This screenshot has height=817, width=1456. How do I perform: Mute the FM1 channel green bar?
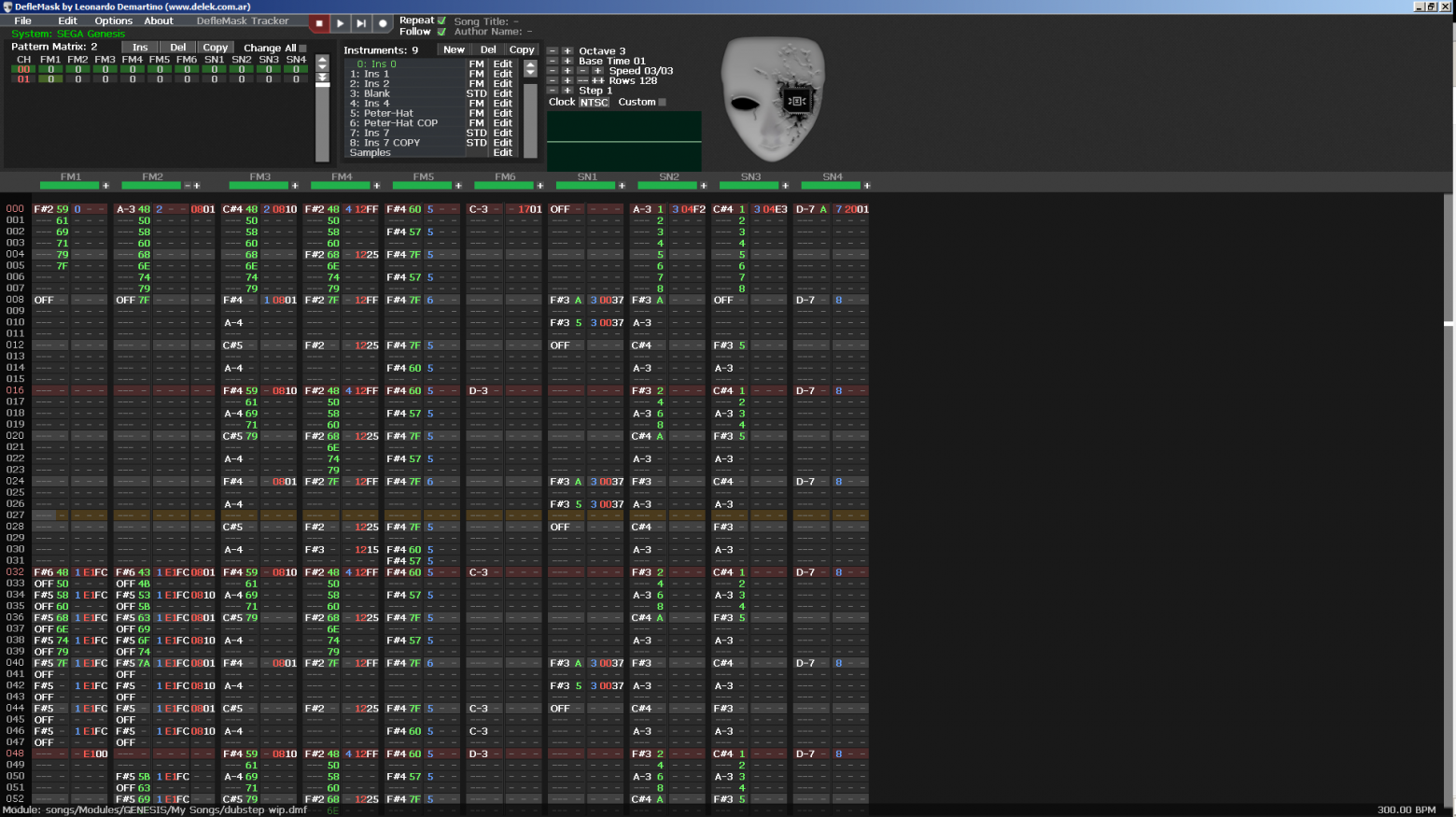tap(69, 186)
